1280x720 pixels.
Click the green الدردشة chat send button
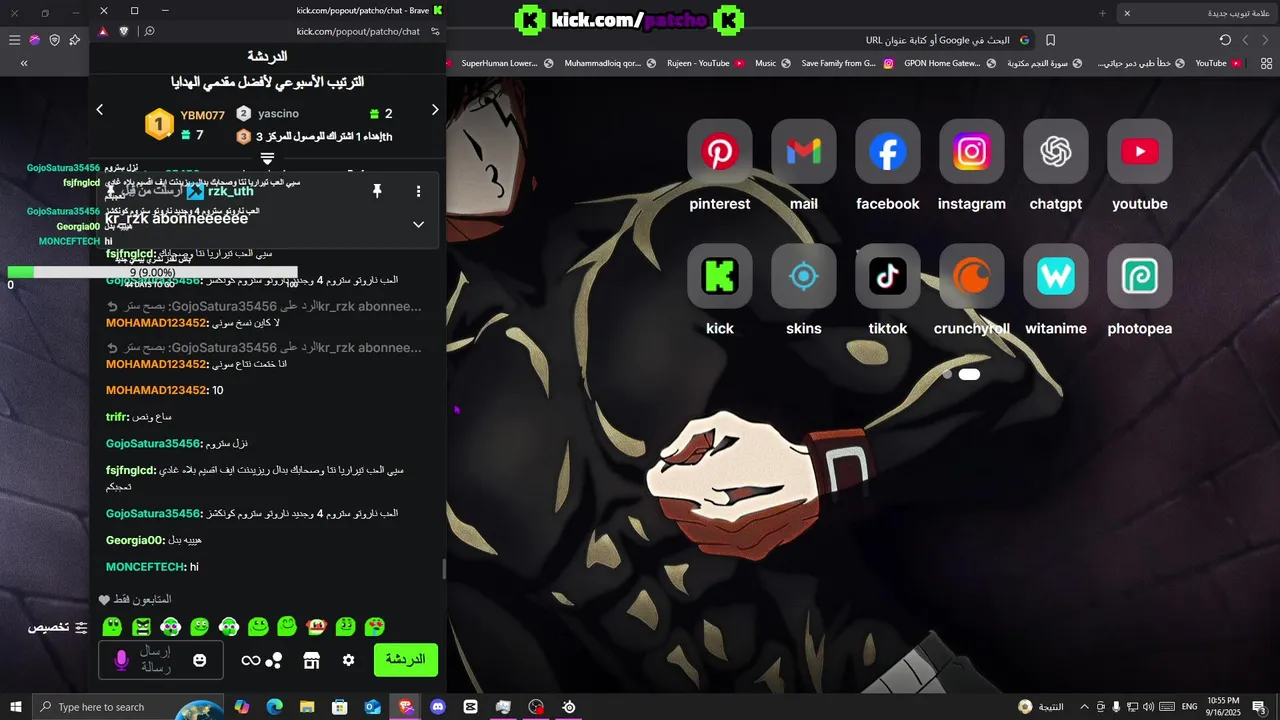(x=406, y=660)
